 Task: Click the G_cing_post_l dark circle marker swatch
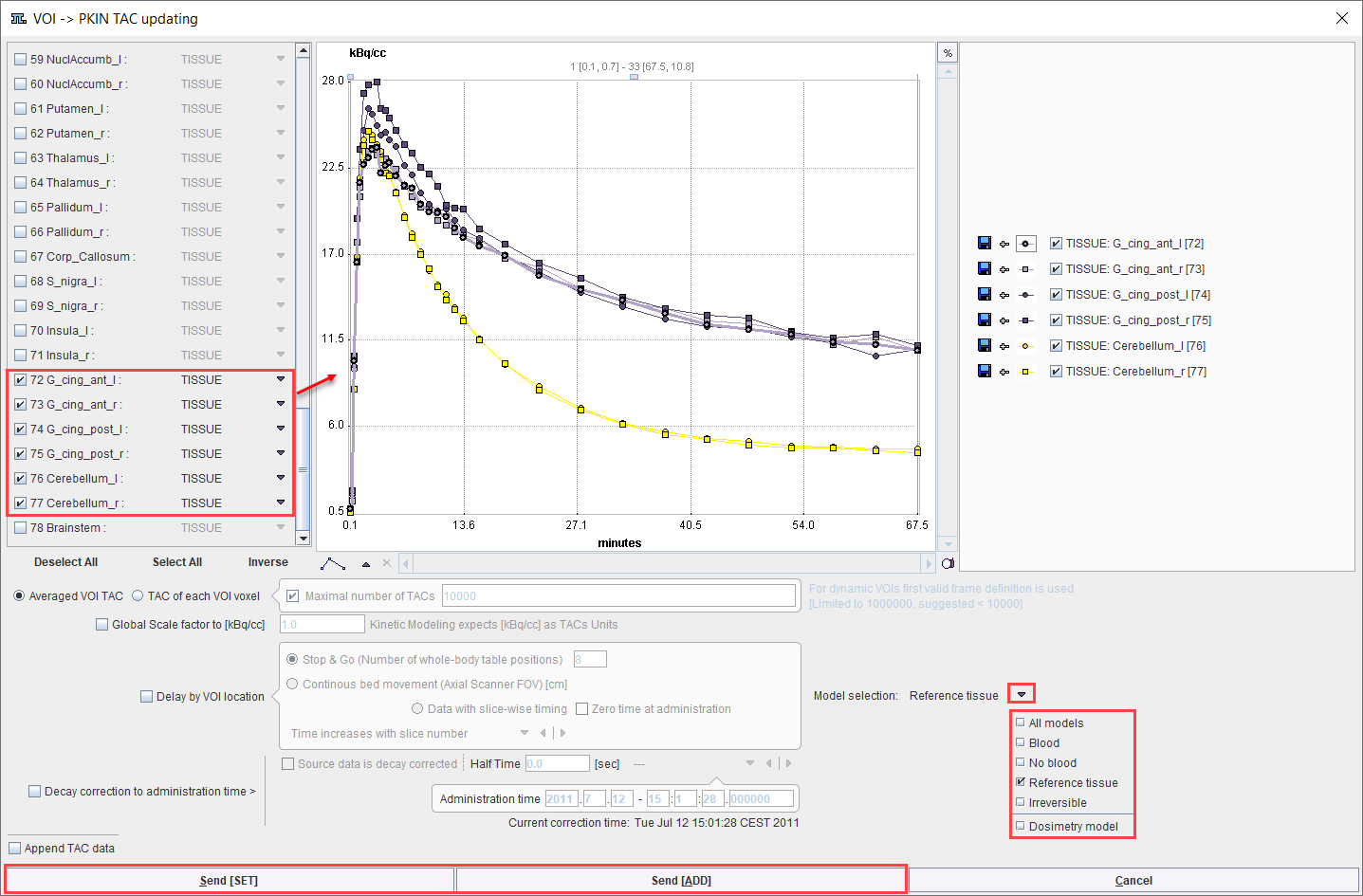[x=1025, y=295]
